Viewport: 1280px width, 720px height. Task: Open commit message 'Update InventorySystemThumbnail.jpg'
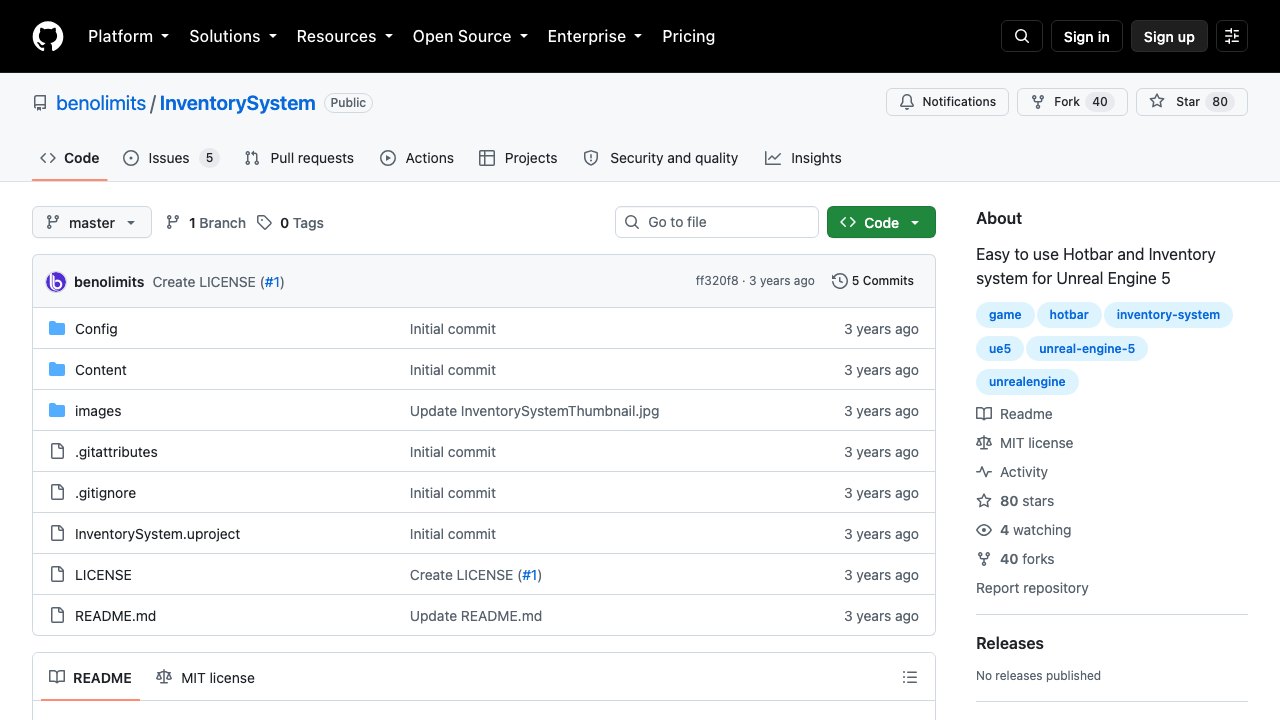click(534, 411)
